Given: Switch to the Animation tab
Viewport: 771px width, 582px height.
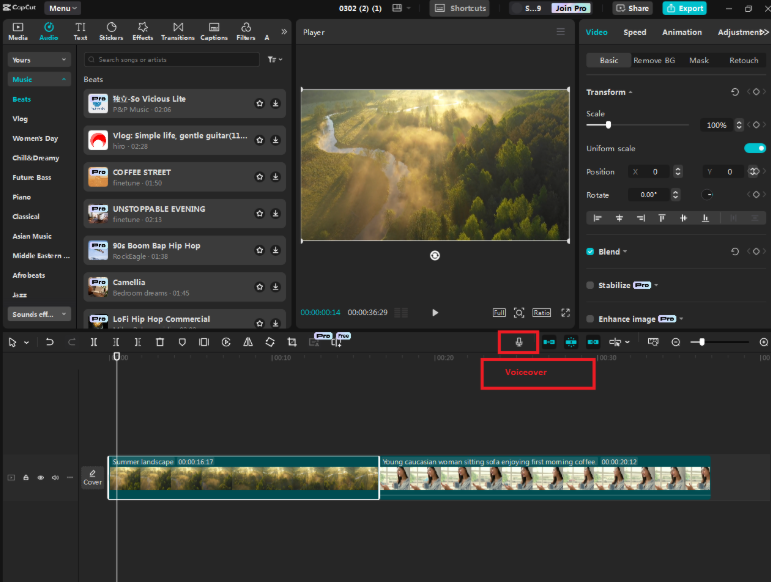Looking at the screenshot, I should coord(682,32).
